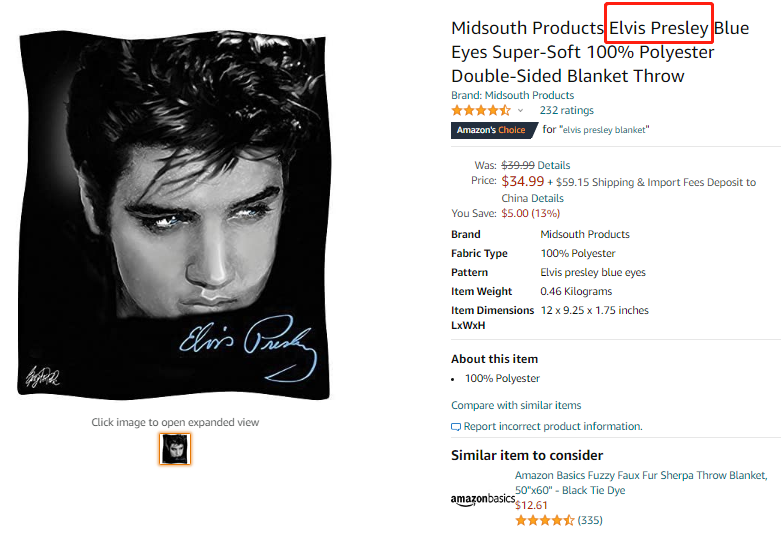Click the Amazon Basics logo
The width and height of the screenshot is (784, 548).
click(x=482, y=498)
